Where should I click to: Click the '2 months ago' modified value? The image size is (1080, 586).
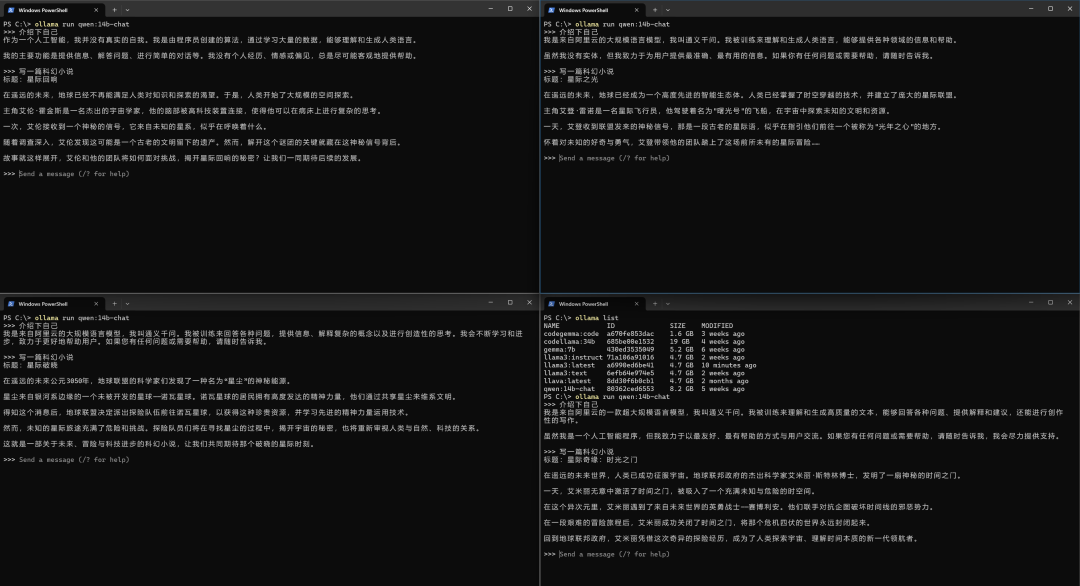pos(725,381)
